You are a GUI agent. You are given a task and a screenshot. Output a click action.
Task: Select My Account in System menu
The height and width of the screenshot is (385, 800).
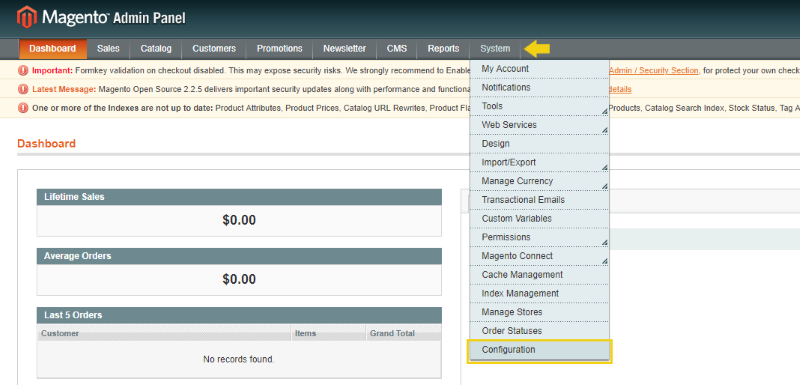click(x=539, y=69)
